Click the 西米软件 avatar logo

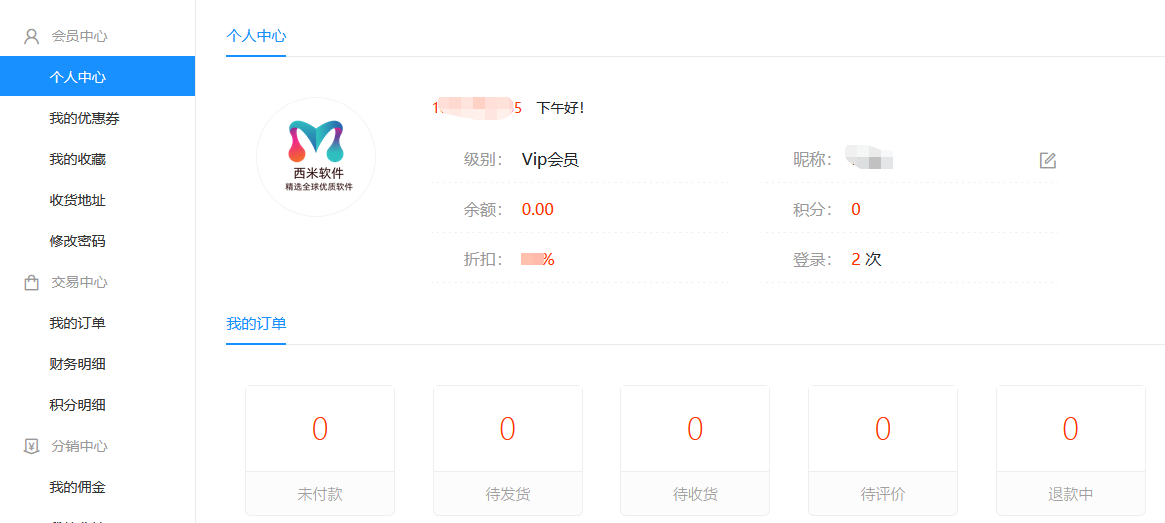pos(316,157)
